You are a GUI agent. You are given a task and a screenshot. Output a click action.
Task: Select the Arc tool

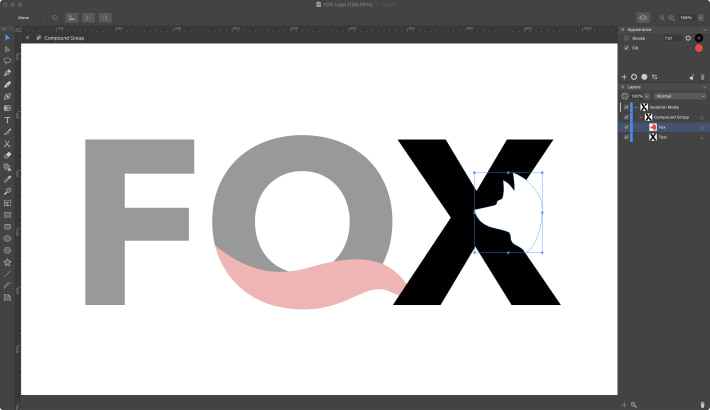[x=7, y=286]
